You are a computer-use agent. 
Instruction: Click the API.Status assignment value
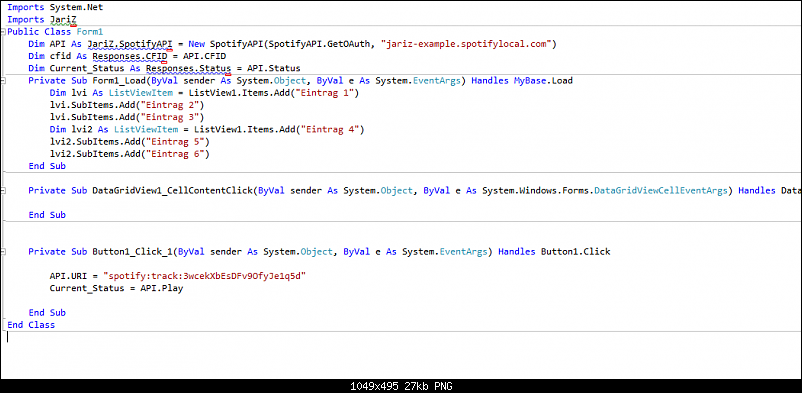click(x=274, y=69)
